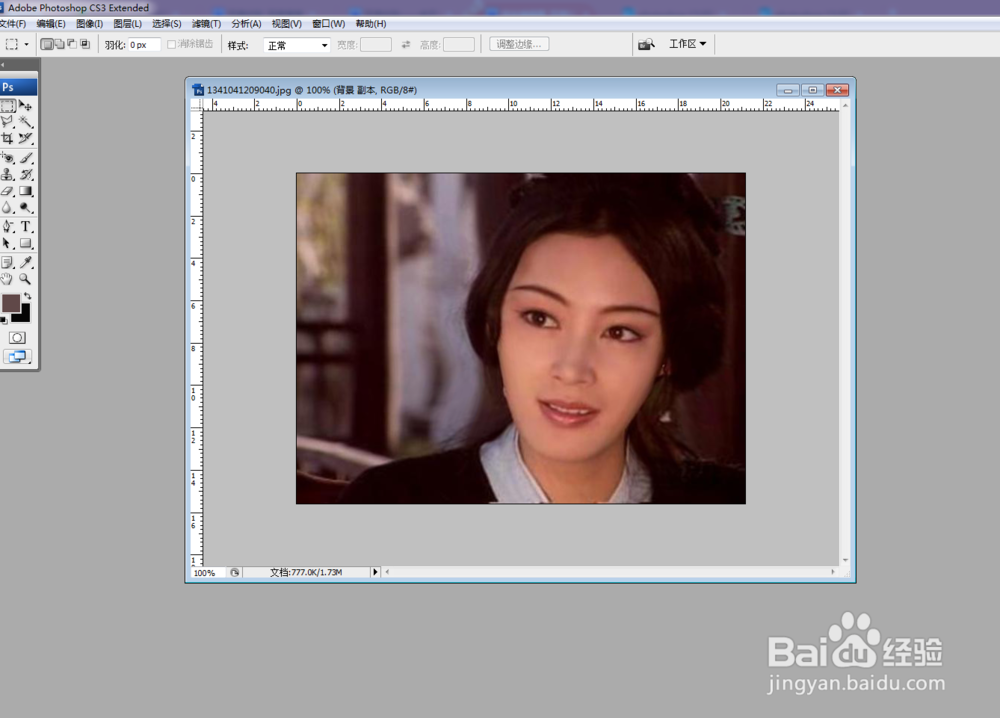
Task: Select the Pen tool
Action: point(8,227)
